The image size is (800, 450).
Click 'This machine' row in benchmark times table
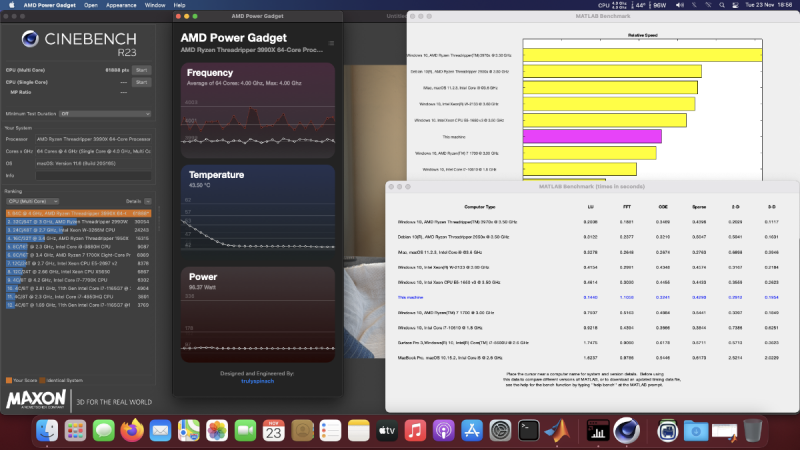tap(588, 297)
